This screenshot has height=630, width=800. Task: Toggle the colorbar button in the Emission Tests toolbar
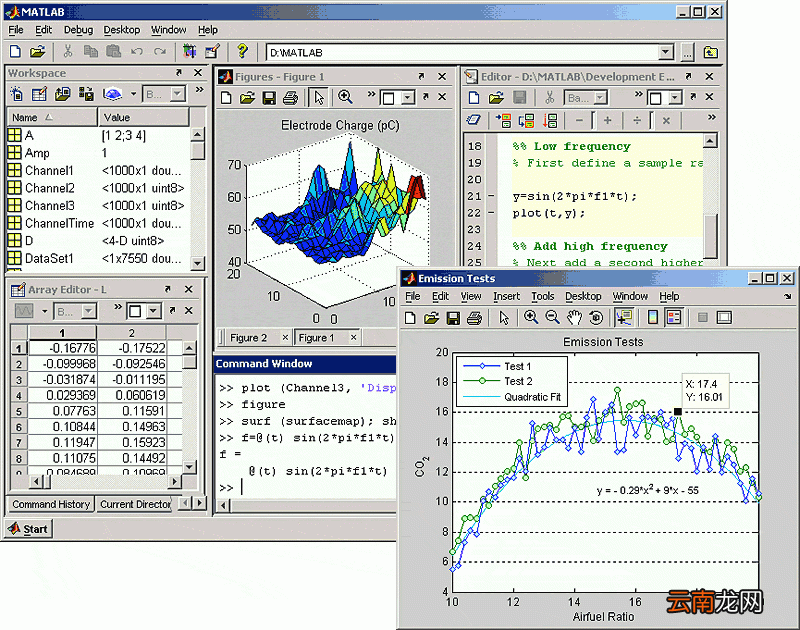[653, 317]
